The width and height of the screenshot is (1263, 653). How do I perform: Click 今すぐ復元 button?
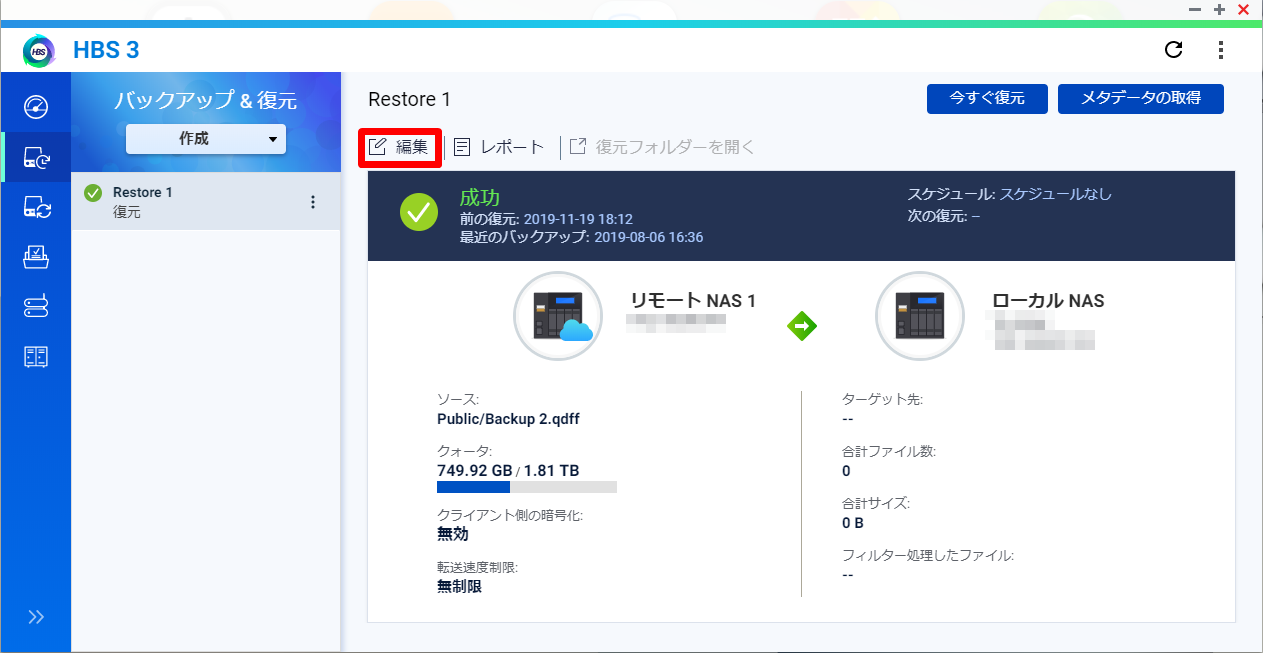coord(987,98)
